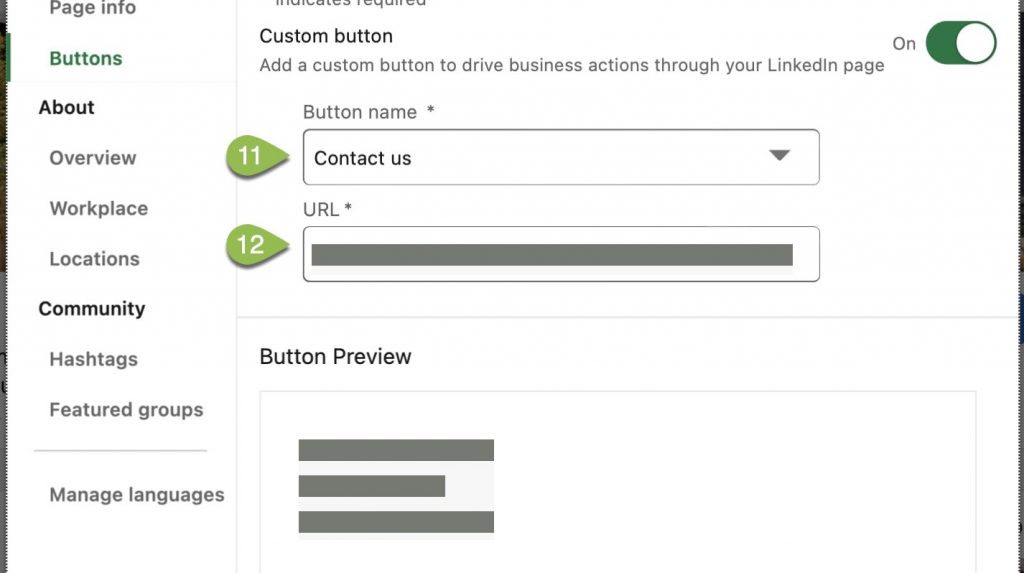1024x573 pixels.
Task: Open Workplace settings
Action: [99, 208]
